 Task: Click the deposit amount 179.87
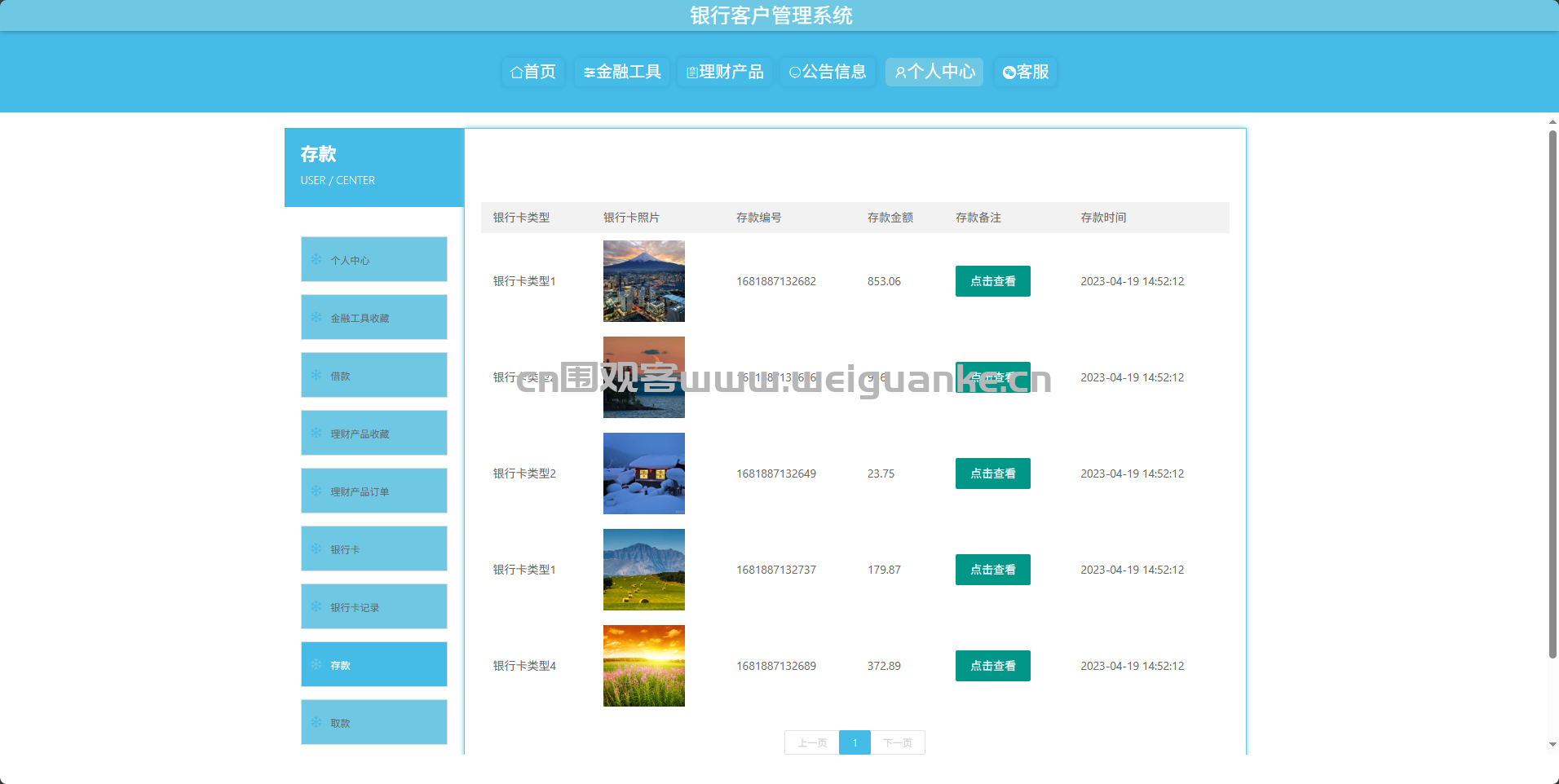[884, 570]
